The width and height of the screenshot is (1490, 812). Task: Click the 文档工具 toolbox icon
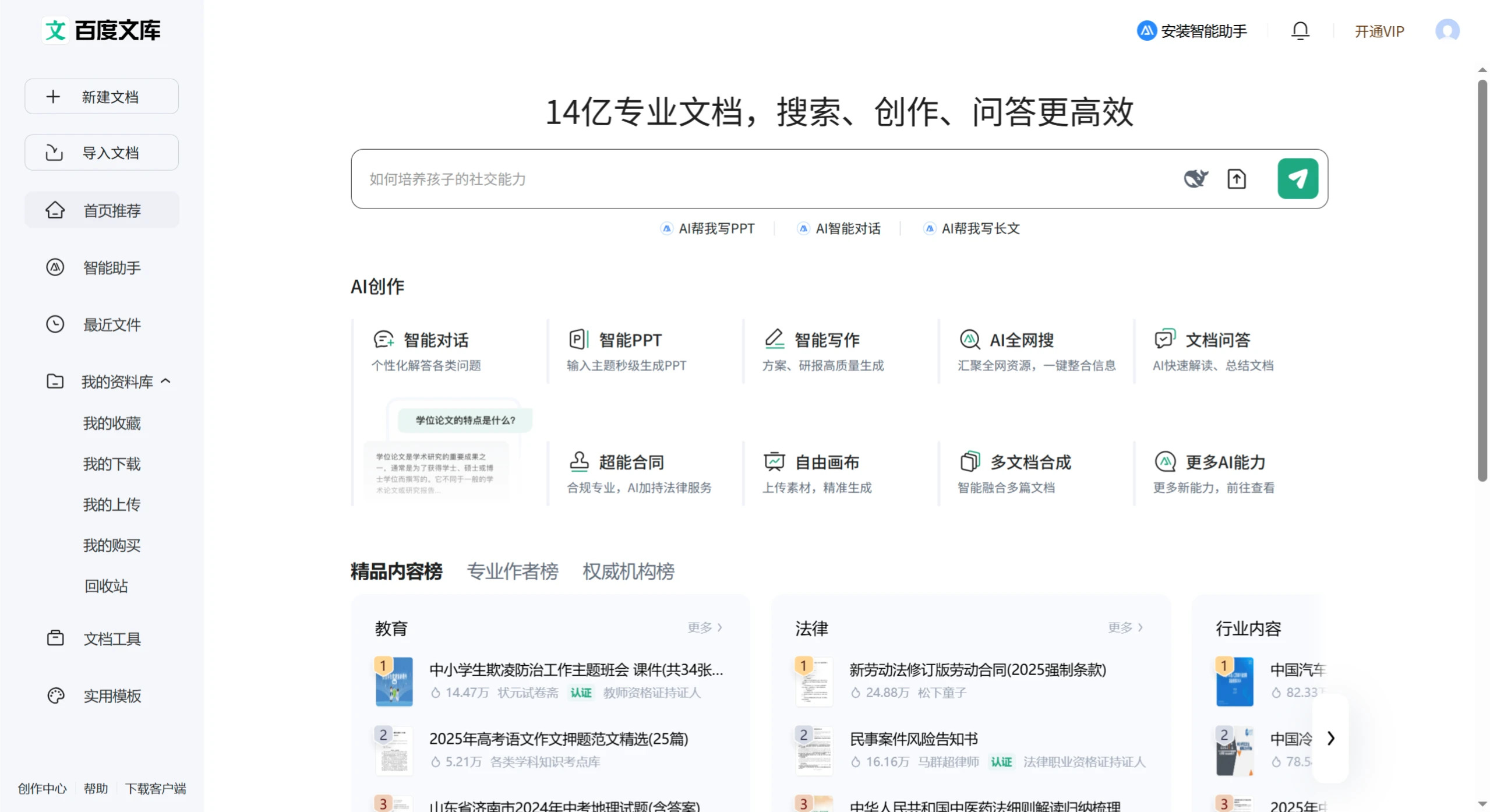tap(55, 638)
